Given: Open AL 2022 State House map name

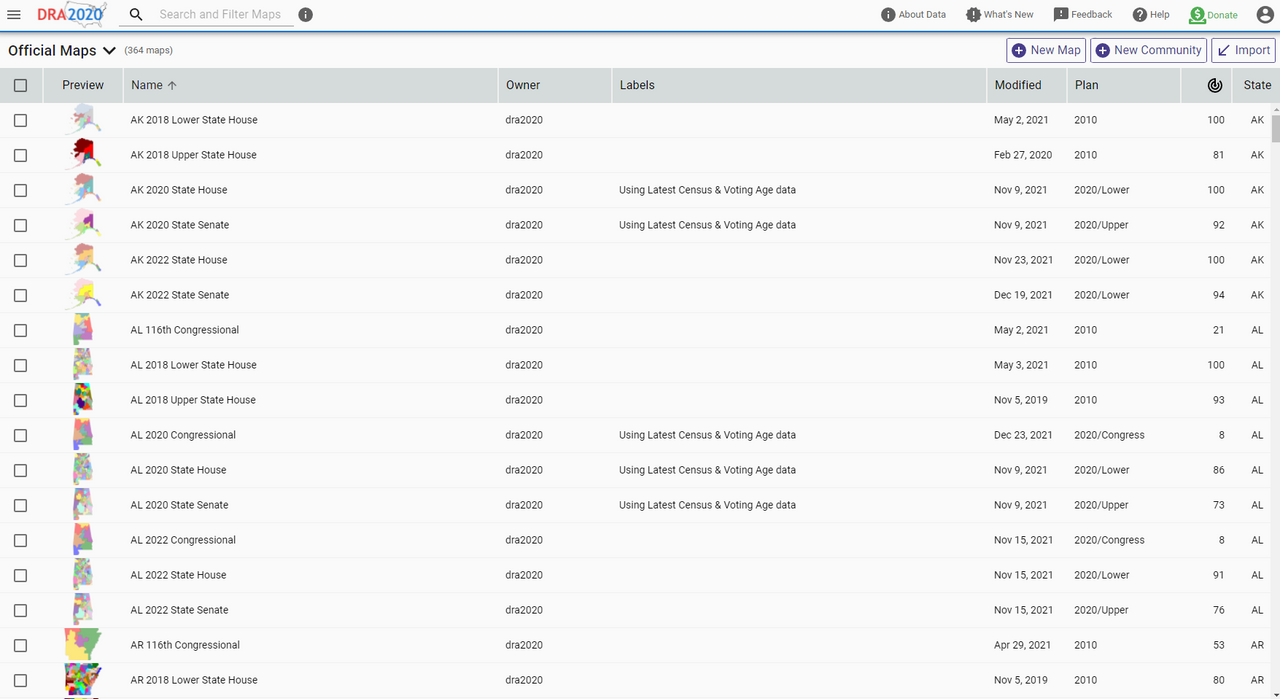Looking at the screenshot, I should tap(179, 575).
